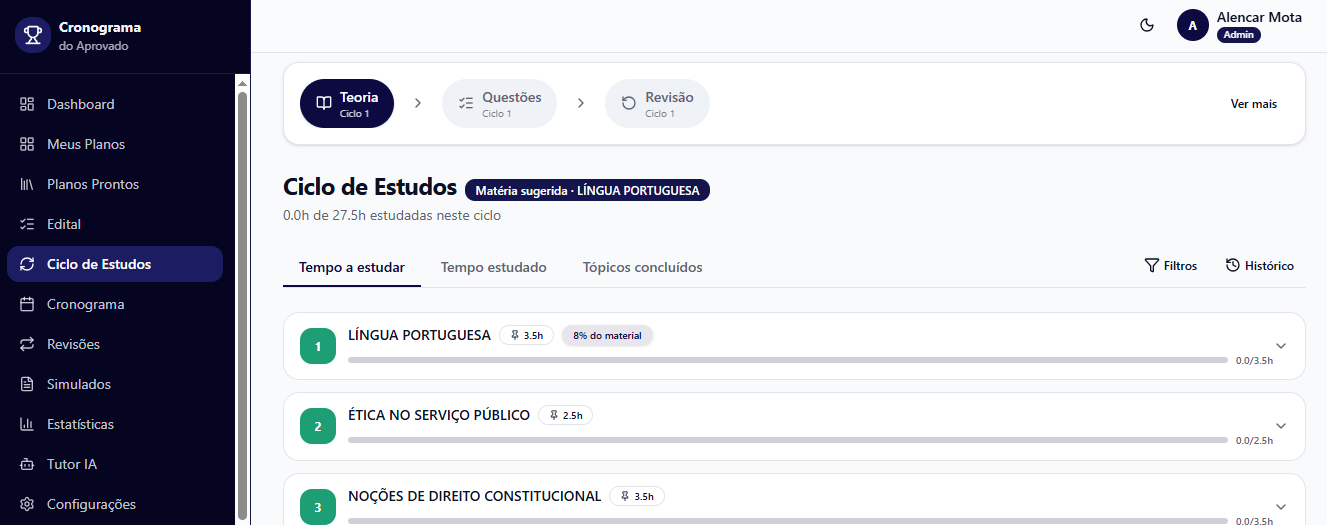Click the chevron between Questões and Revisão
This screenshot has width=1327, height=525.
tap(581, 103)
